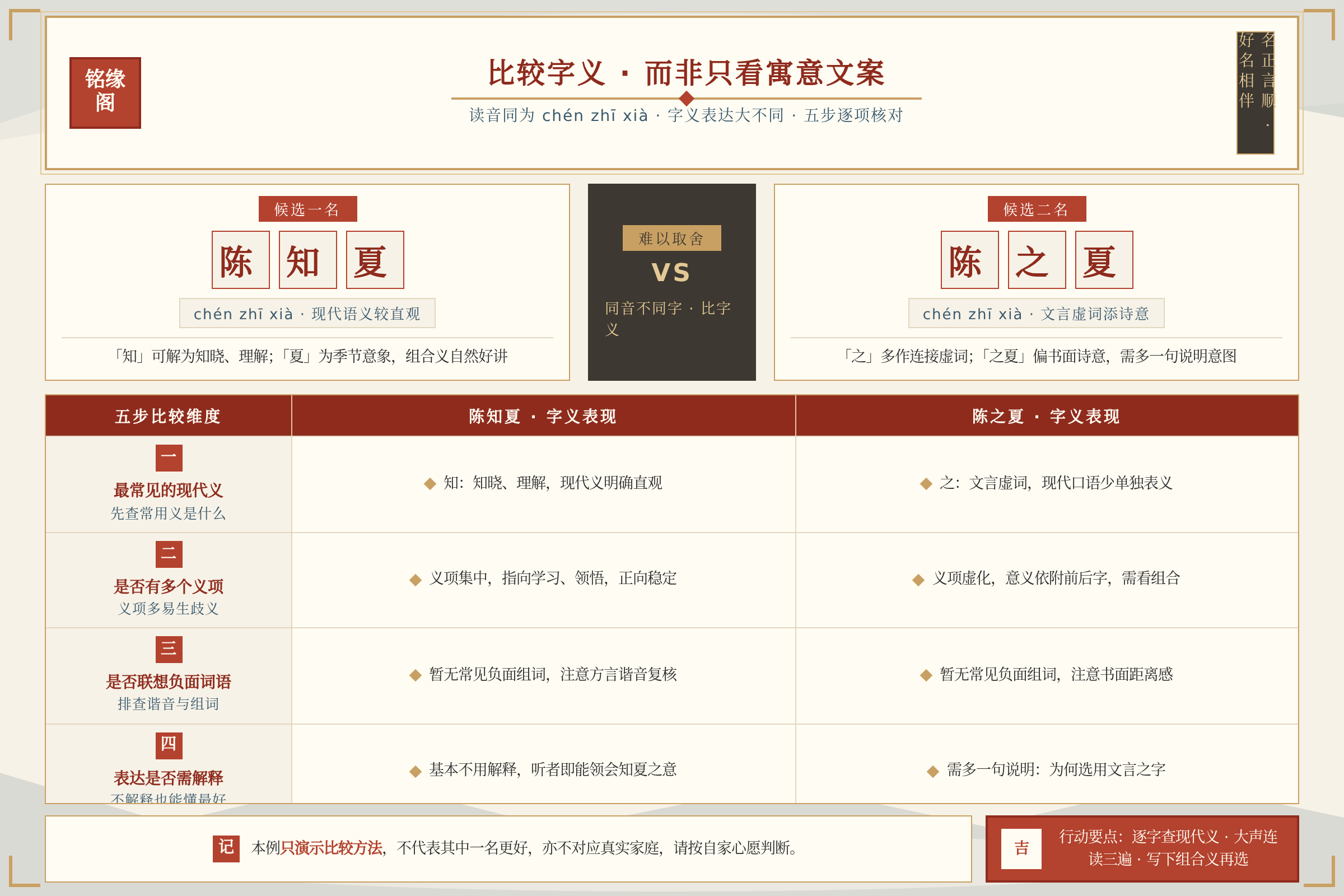This screenshot has height=896, width=1344.
Task: Click the 五步比较维度 table header
Action: pyautogui.click(x=169, y=416)
